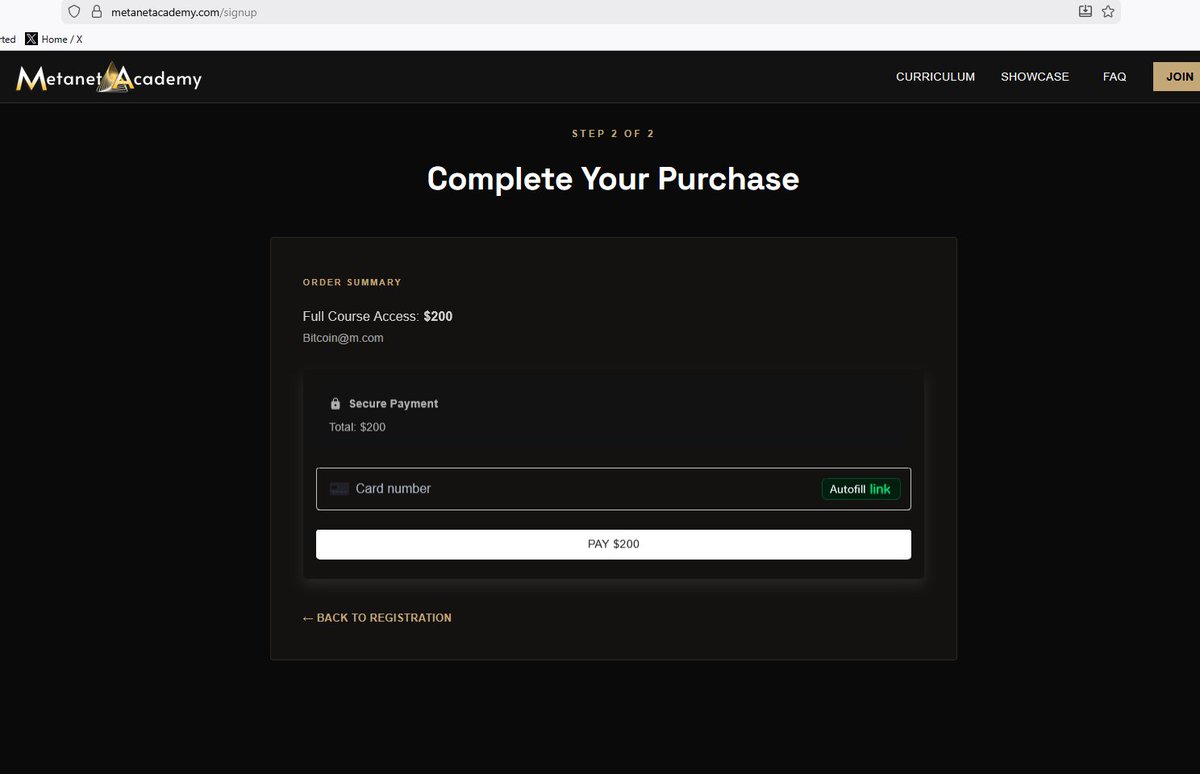1200x774 pixels.
Task: Click the credit card icon in card field
Action: coord(339,489)
